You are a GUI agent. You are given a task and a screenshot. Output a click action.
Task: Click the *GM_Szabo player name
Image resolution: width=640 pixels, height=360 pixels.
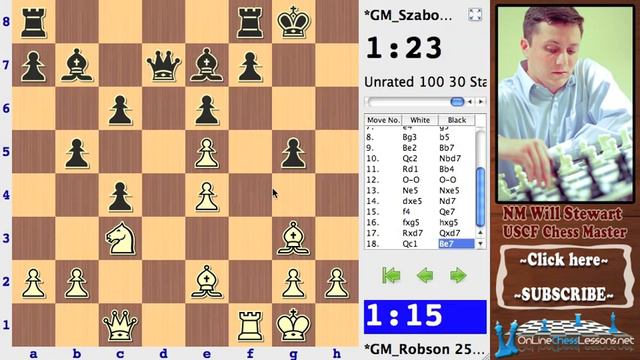tap(408, 16)
